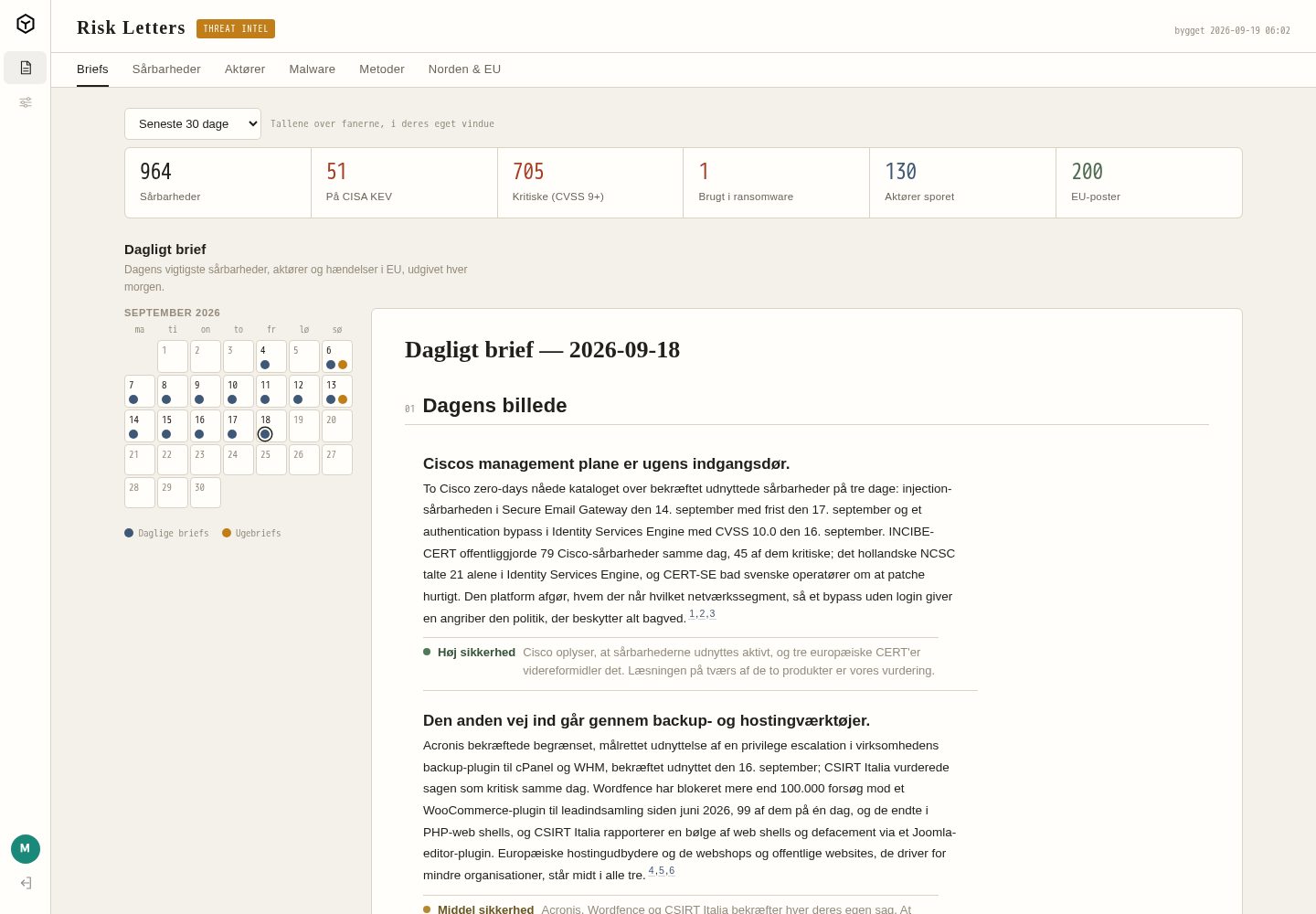The height and width of the screenshot is (914, 1316).
Task: Click the 200 EU-poster card
Action: (1149, 183)
